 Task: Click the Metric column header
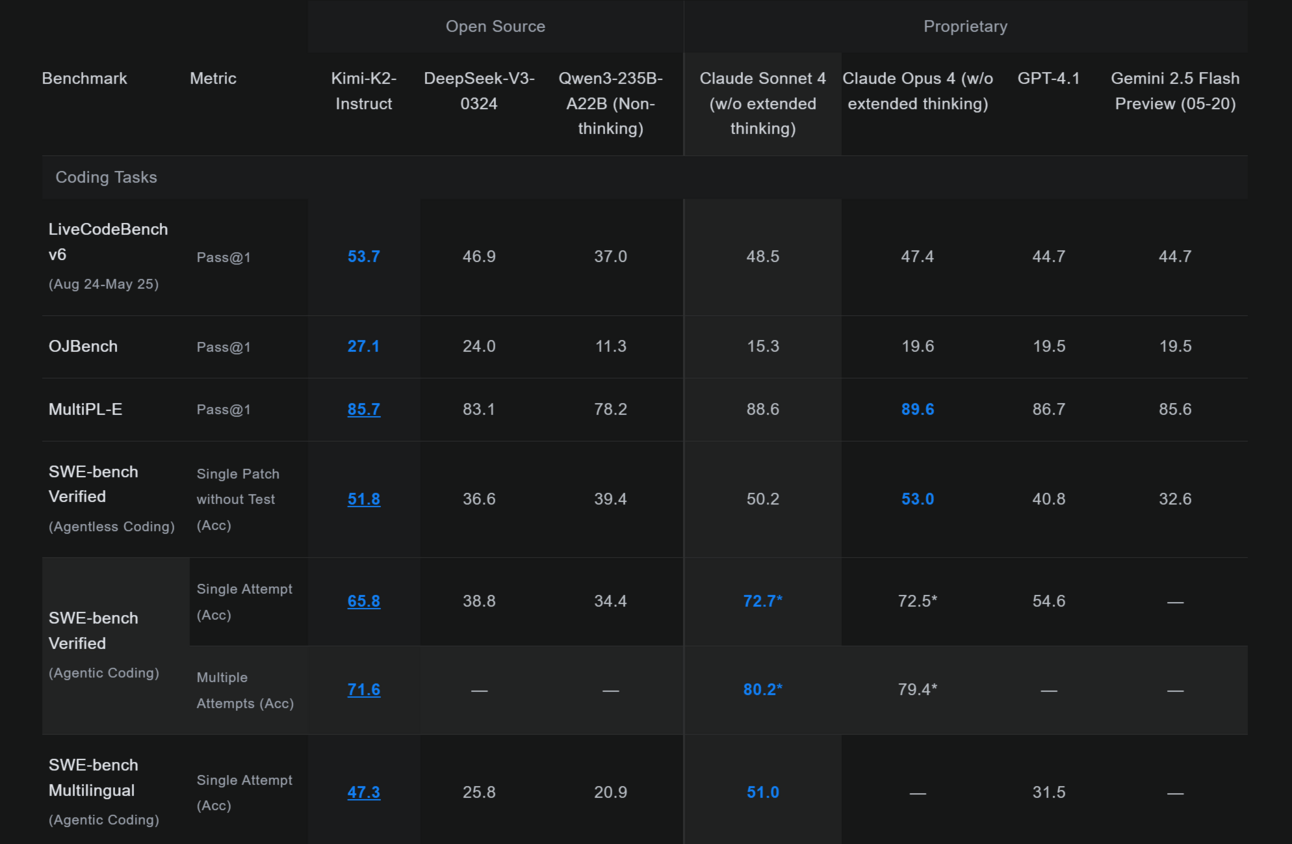(213, 78)
